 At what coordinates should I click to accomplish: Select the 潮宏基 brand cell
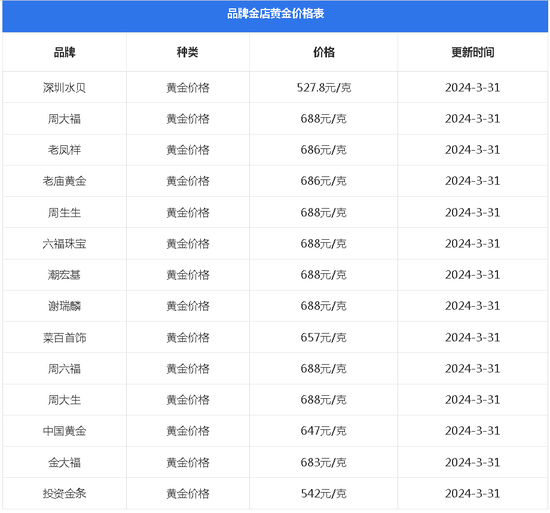[65, 275]
